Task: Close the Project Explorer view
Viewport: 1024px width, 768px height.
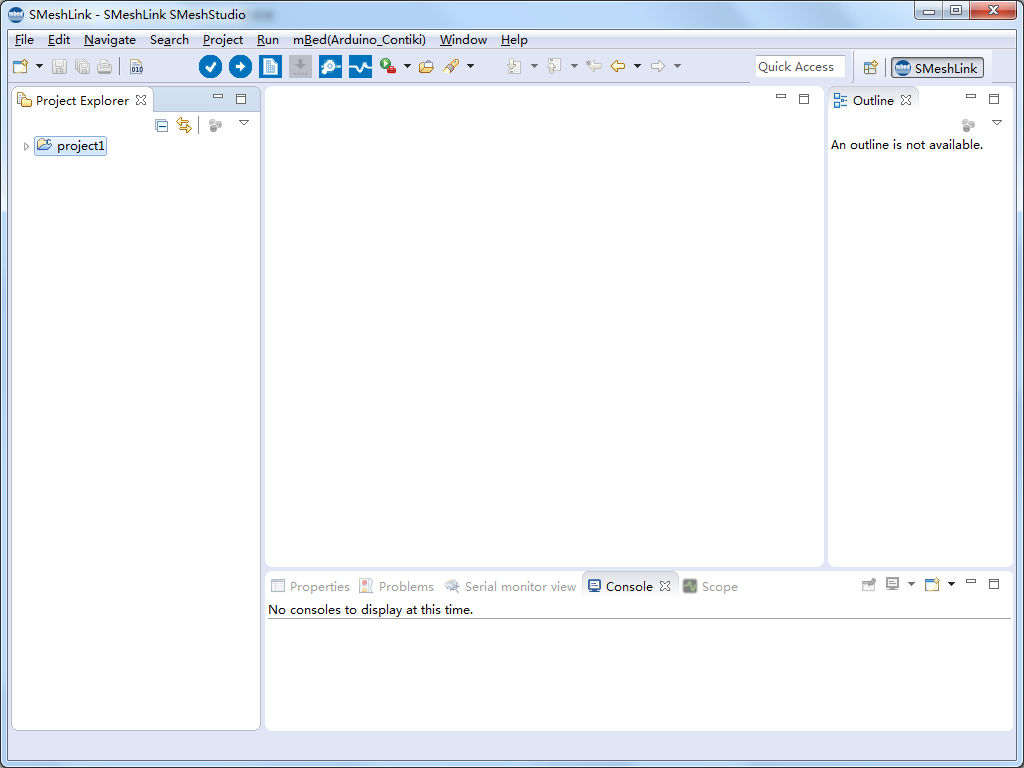Action: pos(140,101)
